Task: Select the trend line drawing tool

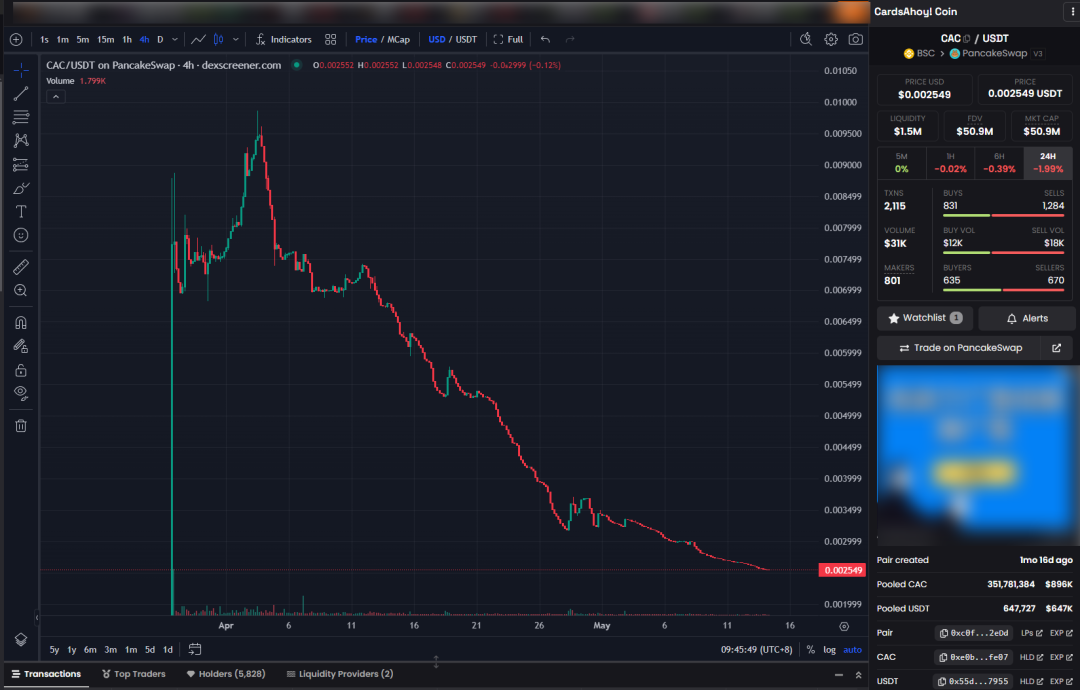Action: (x=21, y=94)
